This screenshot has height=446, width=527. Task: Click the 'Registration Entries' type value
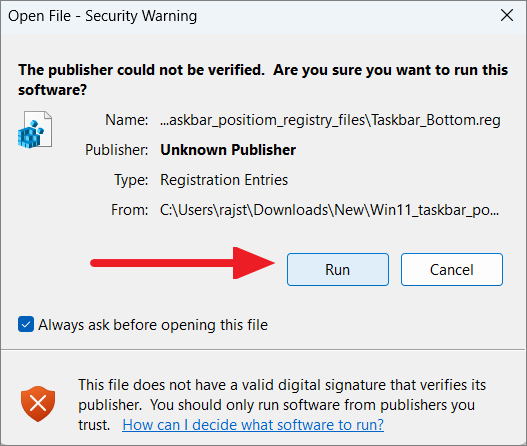point(224,180)
